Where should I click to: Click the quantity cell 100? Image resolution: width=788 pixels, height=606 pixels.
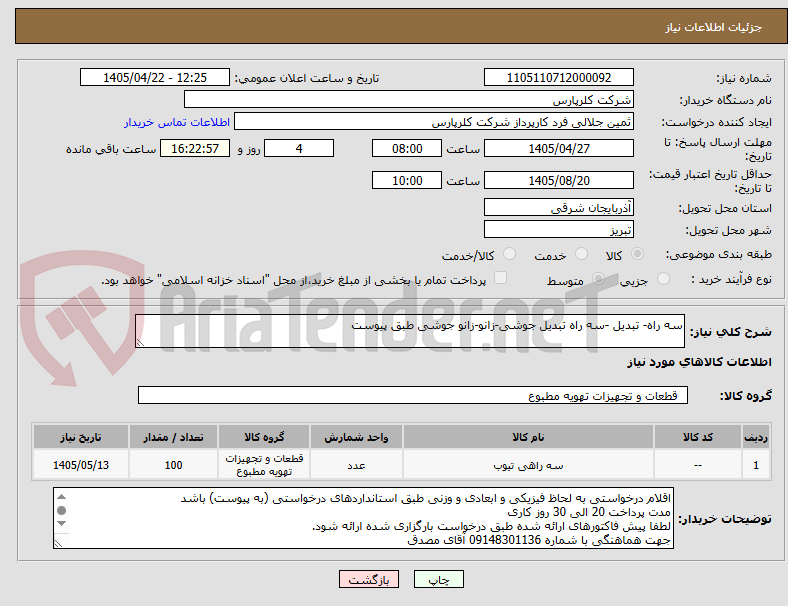(173, 465)
